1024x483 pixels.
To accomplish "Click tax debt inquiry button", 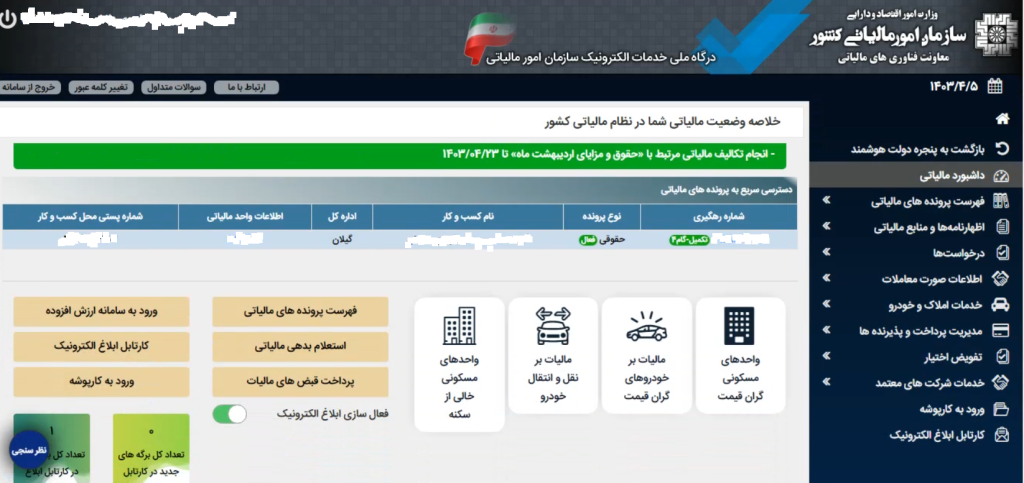I will [x=300, y=346].
